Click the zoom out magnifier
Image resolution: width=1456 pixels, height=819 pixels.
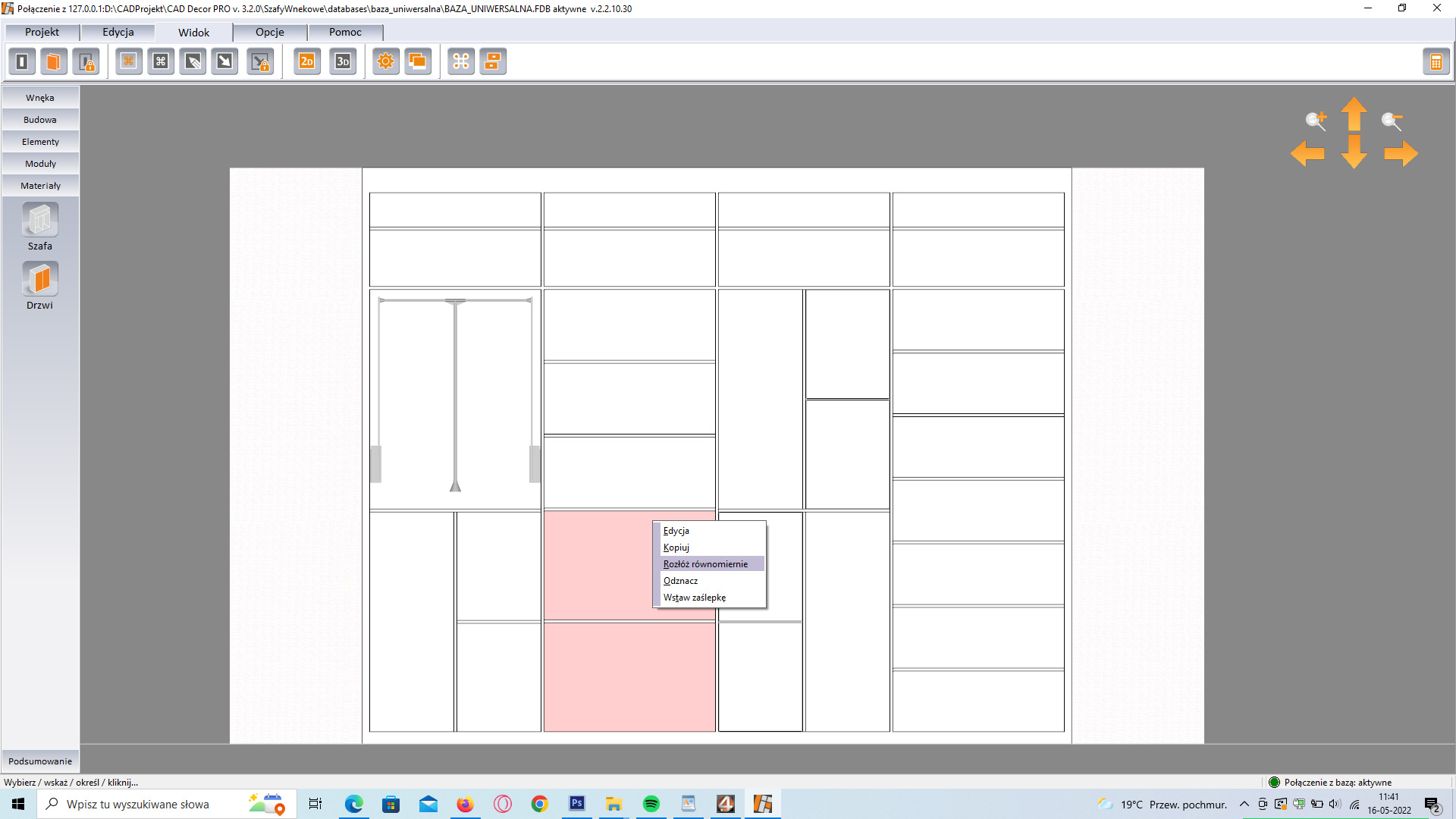tap(1392, 121)
